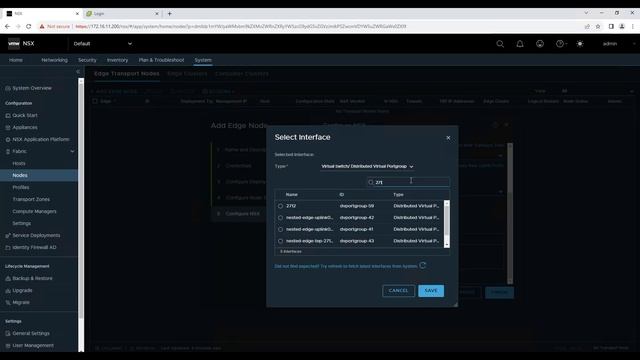Image resolution: width=640 pixels, height=360 pixels.
Task: Open a new browser tab
Action: [x=169, y=13]
